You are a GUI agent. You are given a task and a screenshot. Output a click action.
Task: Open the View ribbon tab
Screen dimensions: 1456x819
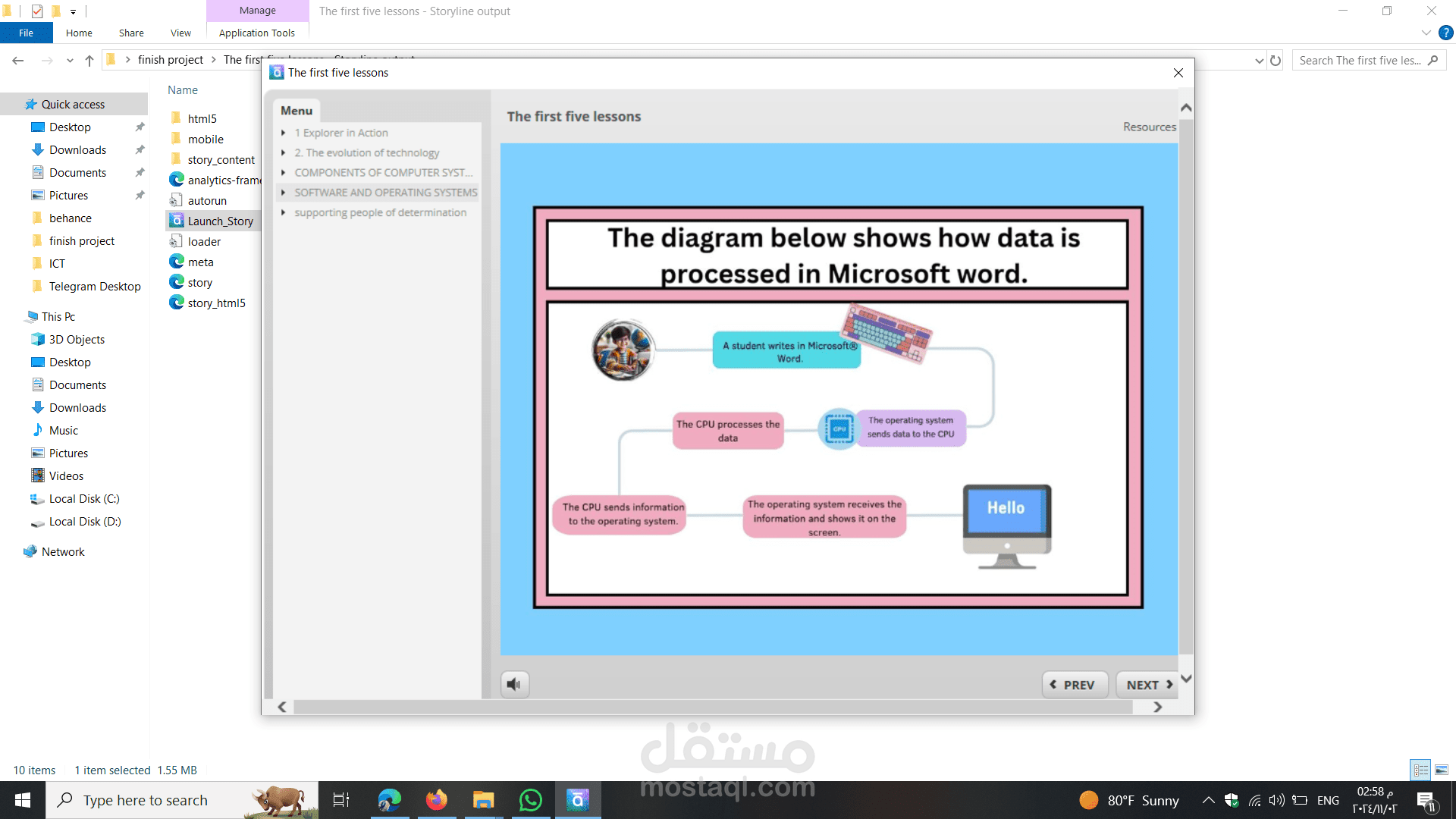180,33
